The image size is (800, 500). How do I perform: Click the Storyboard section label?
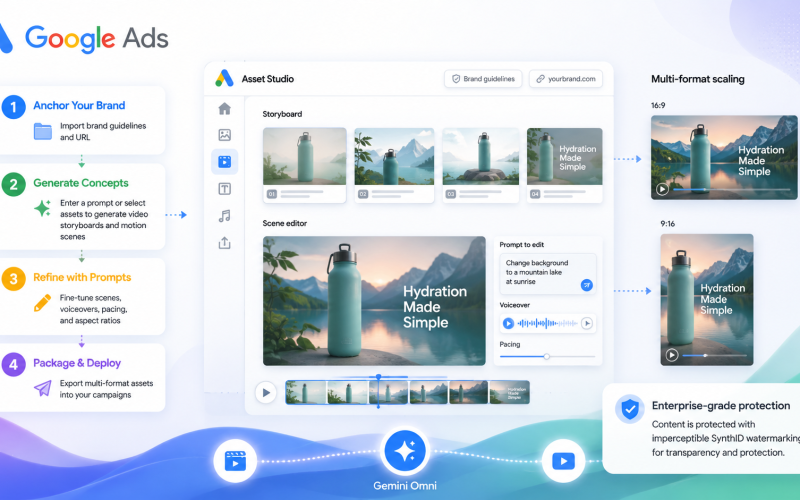click(x=282, y=114)
